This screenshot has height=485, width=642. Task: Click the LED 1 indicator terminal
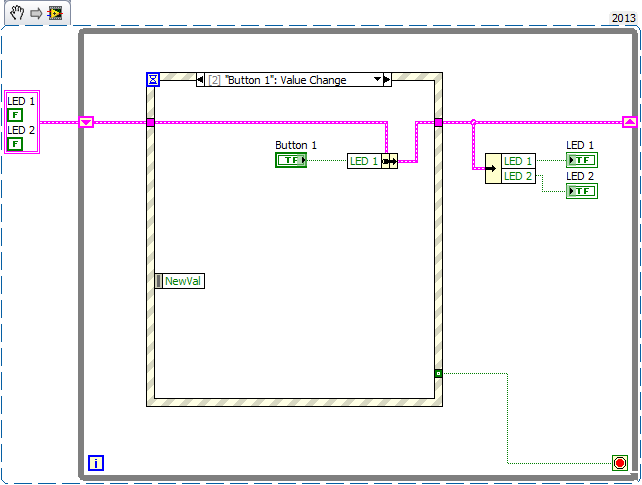point(582,160)
